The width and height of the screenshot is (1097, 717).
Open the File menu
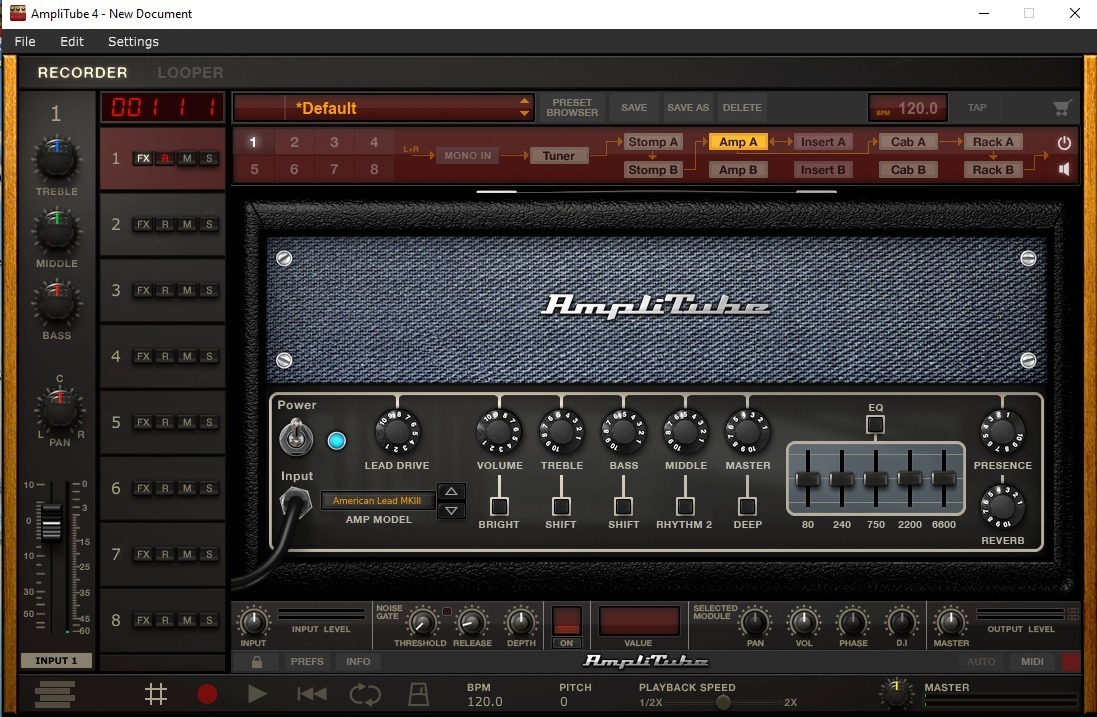tap(24, 41)
